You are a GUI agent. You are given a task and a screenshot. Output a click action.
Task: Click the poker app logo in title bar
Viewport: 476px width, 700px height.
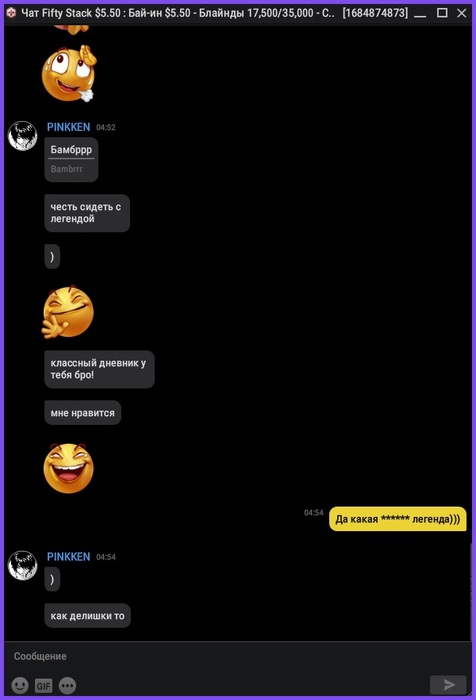pos(11,13)
